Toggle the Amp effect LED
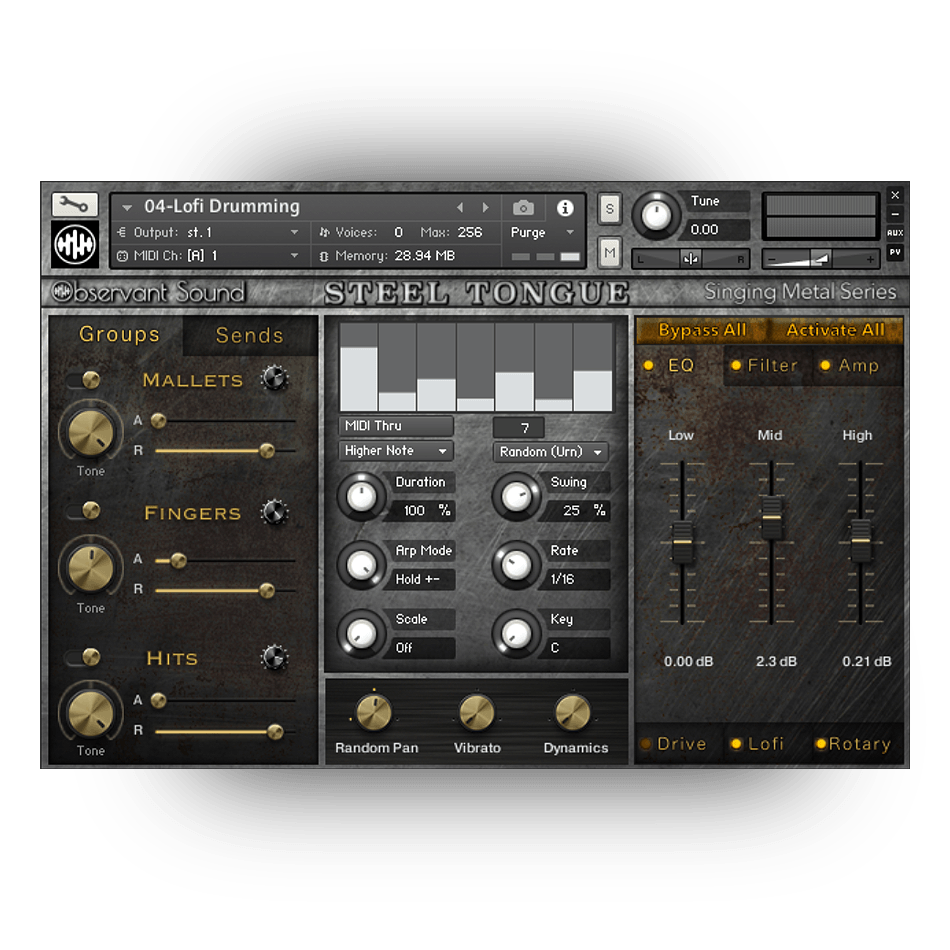 coord(825,365)
